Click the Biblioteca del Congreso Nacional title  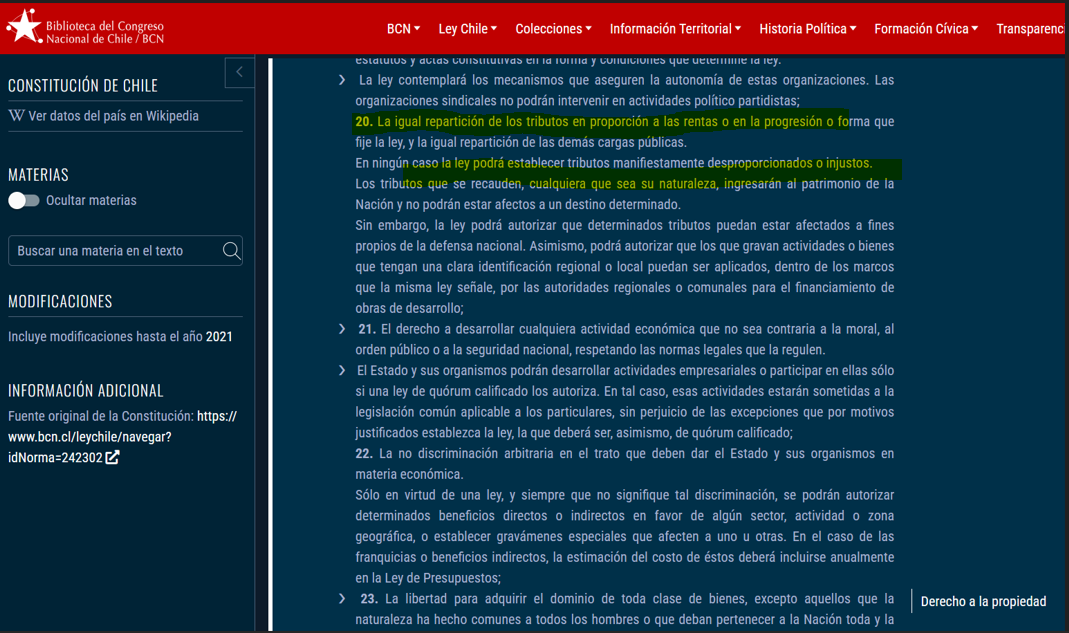point(105,32)
